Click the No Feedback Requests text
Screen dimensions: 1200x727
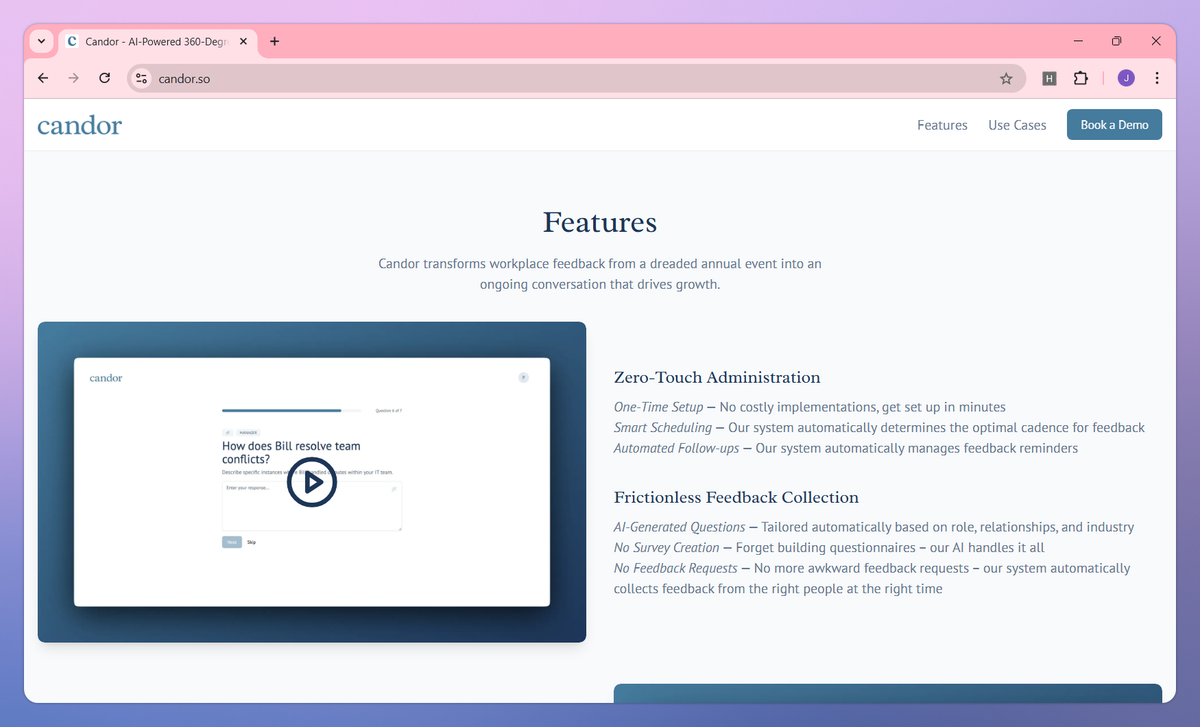676,568
